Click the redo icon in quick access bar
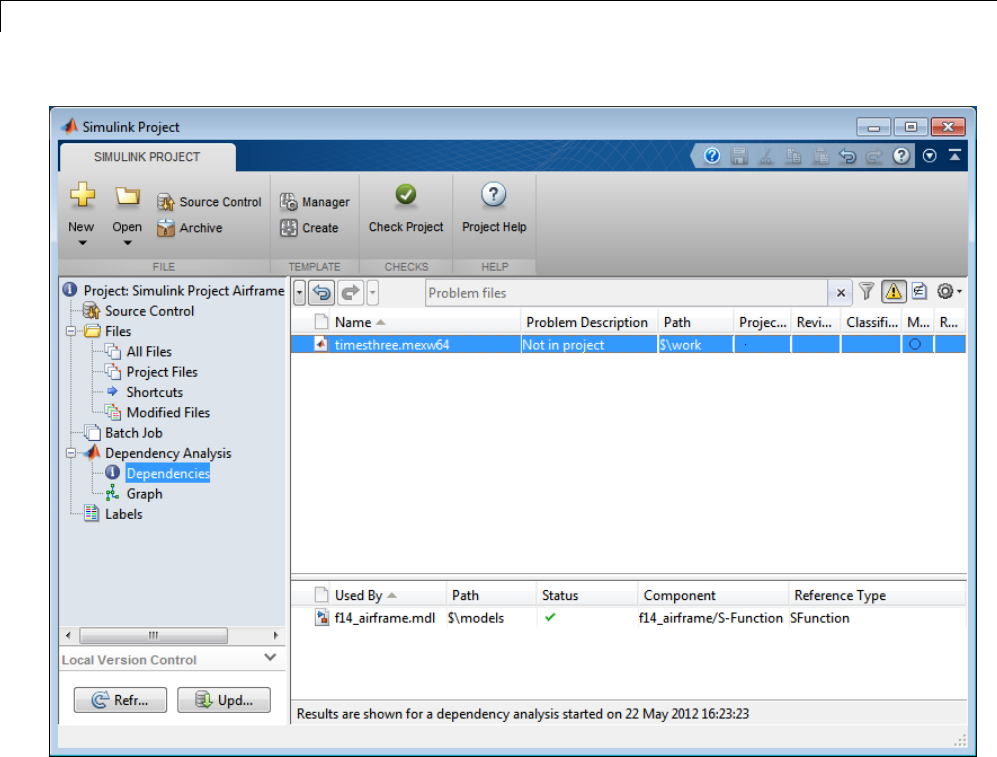This screenshot has width=997, height=757. [x=874, y=156]
